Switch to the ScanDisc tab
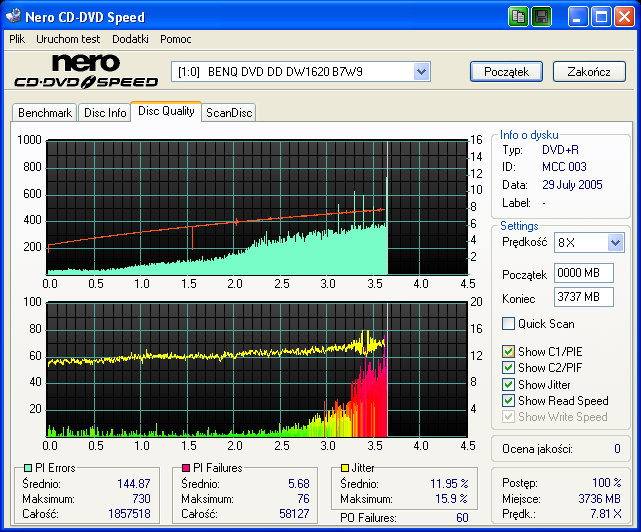This screenshot has width=641, height=532. [229, 113]
